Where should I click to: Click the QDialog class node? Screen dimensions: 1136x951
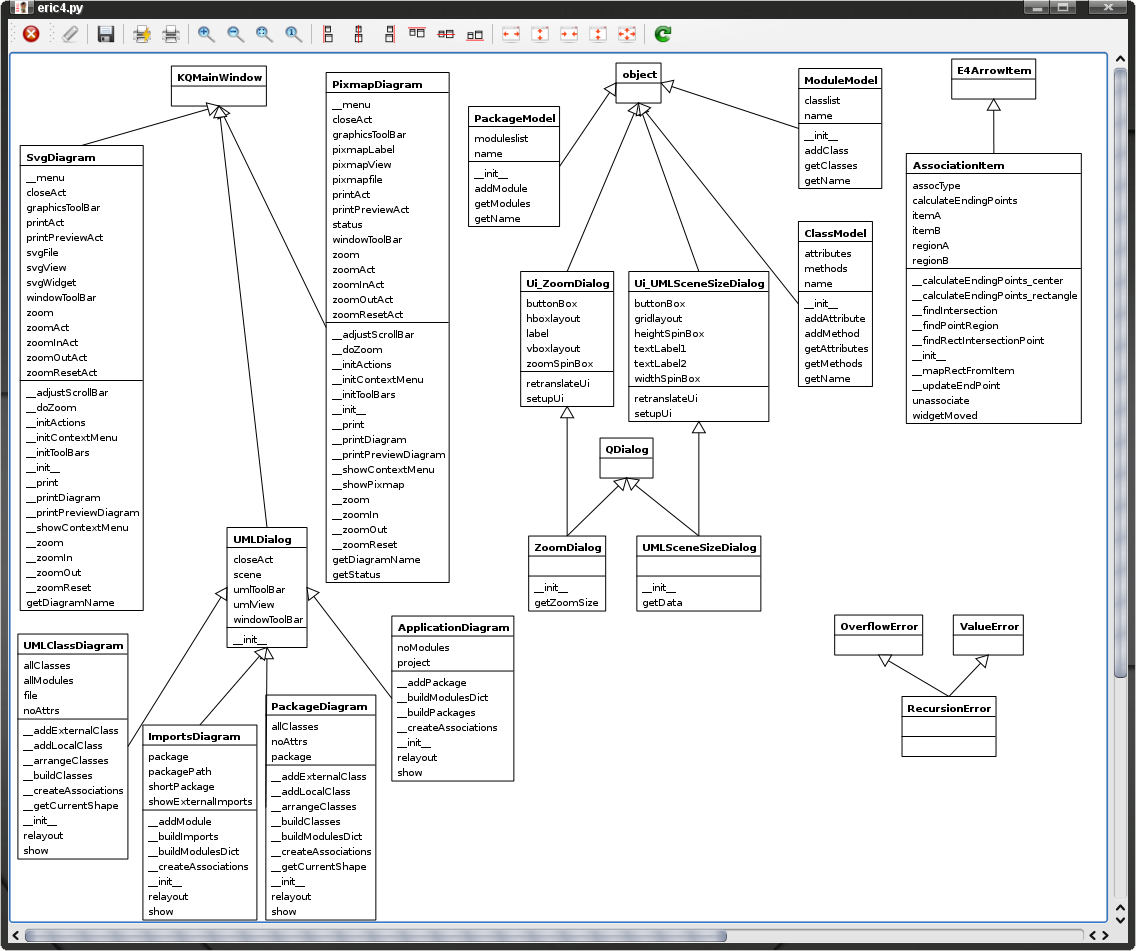[x=627, y=449]
